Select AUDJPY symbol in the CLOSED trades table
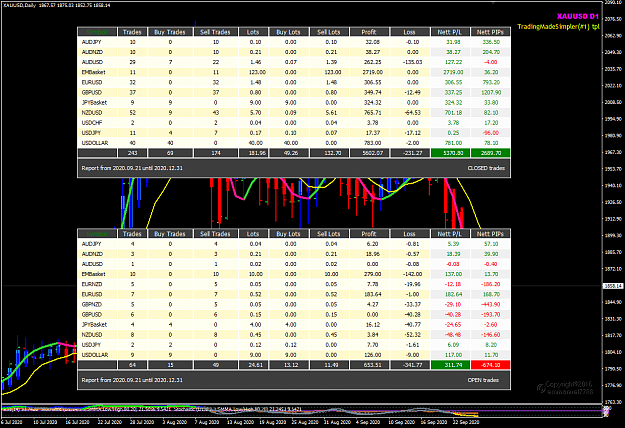 [92, 42]
